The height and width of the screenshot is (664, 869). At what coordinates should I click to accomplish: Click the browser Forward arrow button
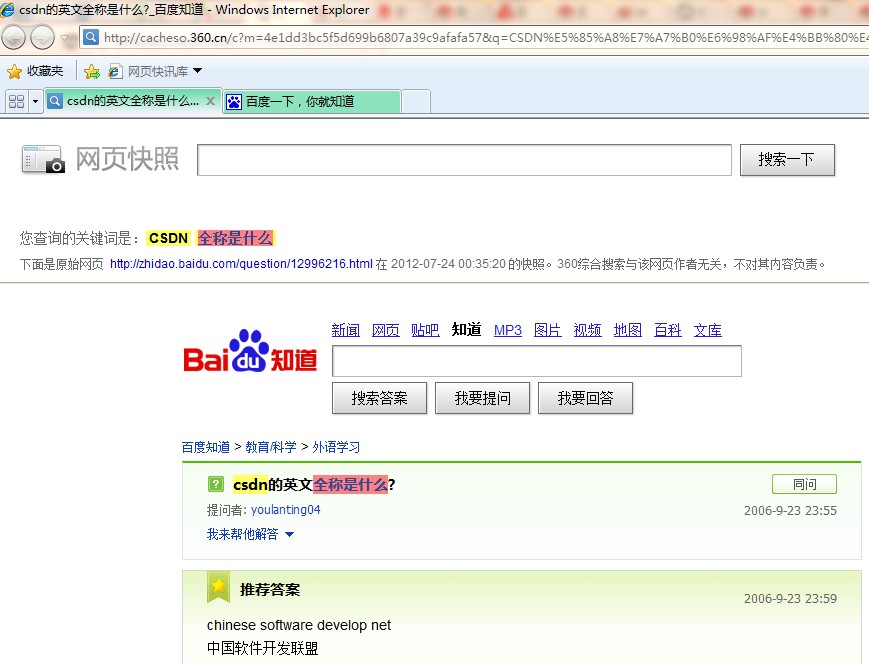(x=42, y=38)
